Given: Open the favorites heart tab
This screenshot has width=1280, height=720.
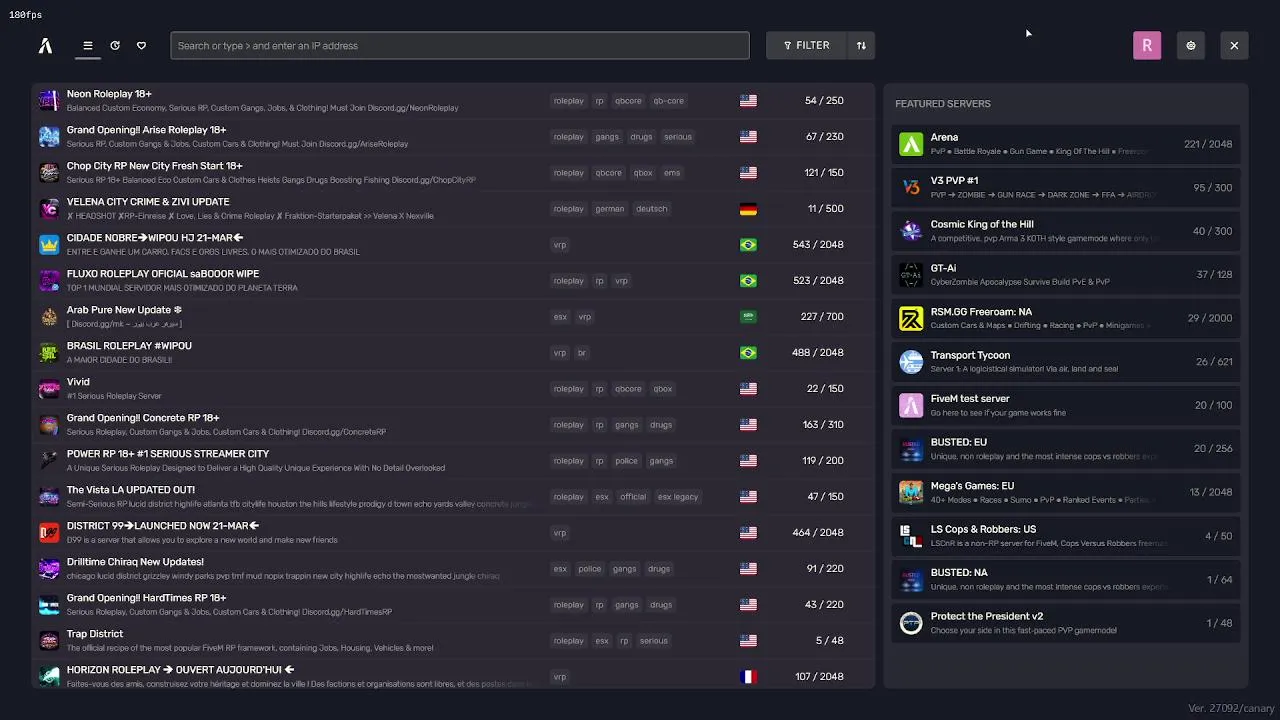Looking at the screenshot, I should (x=141, y=45).
